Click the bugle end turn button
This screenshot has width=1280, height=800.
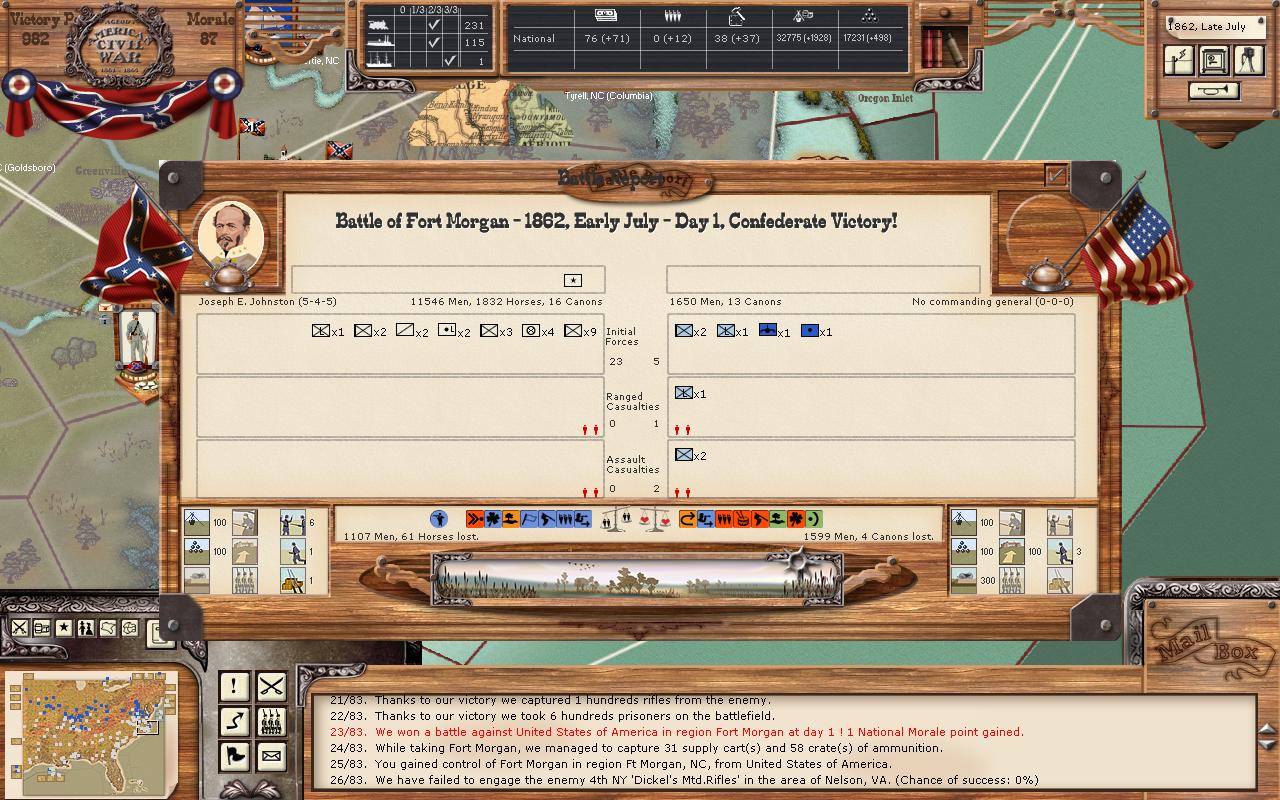coord(1214,91)
